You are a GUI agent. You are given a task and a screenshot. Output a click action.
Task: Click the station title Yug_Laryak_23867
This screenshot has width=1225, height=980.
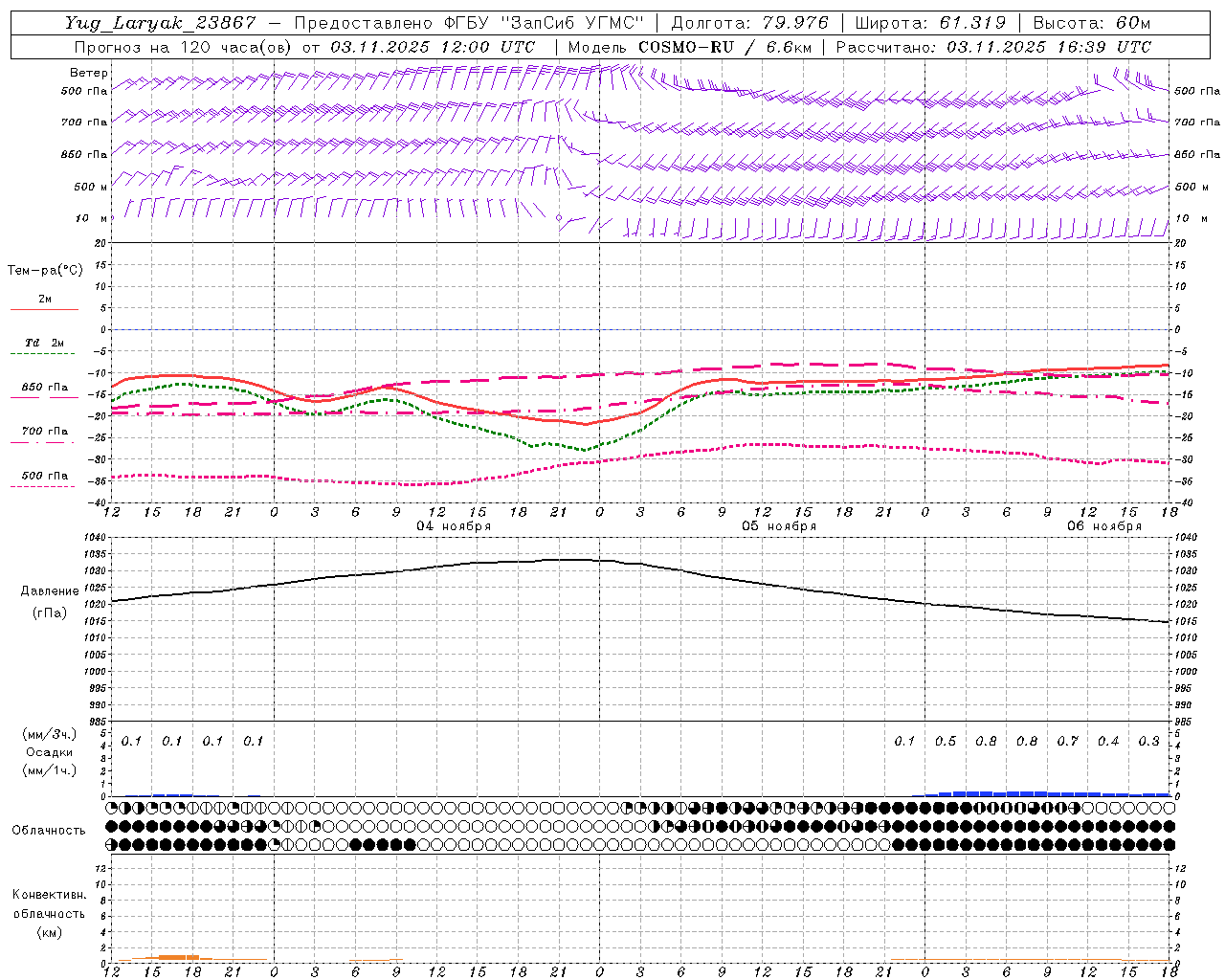click(160, 23)
